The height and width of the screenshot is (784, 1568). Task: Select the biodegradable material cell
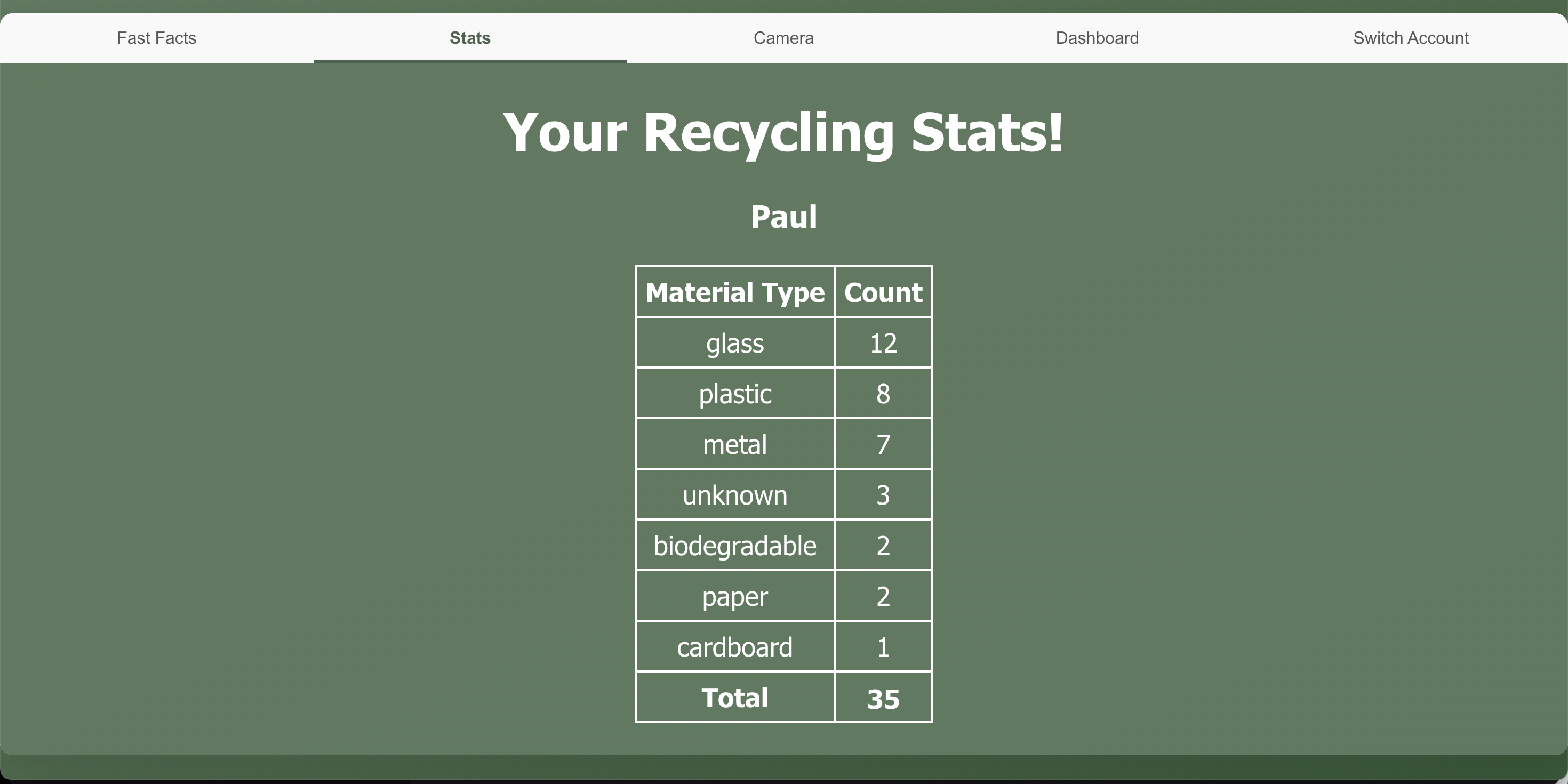(x=735, y=546)
